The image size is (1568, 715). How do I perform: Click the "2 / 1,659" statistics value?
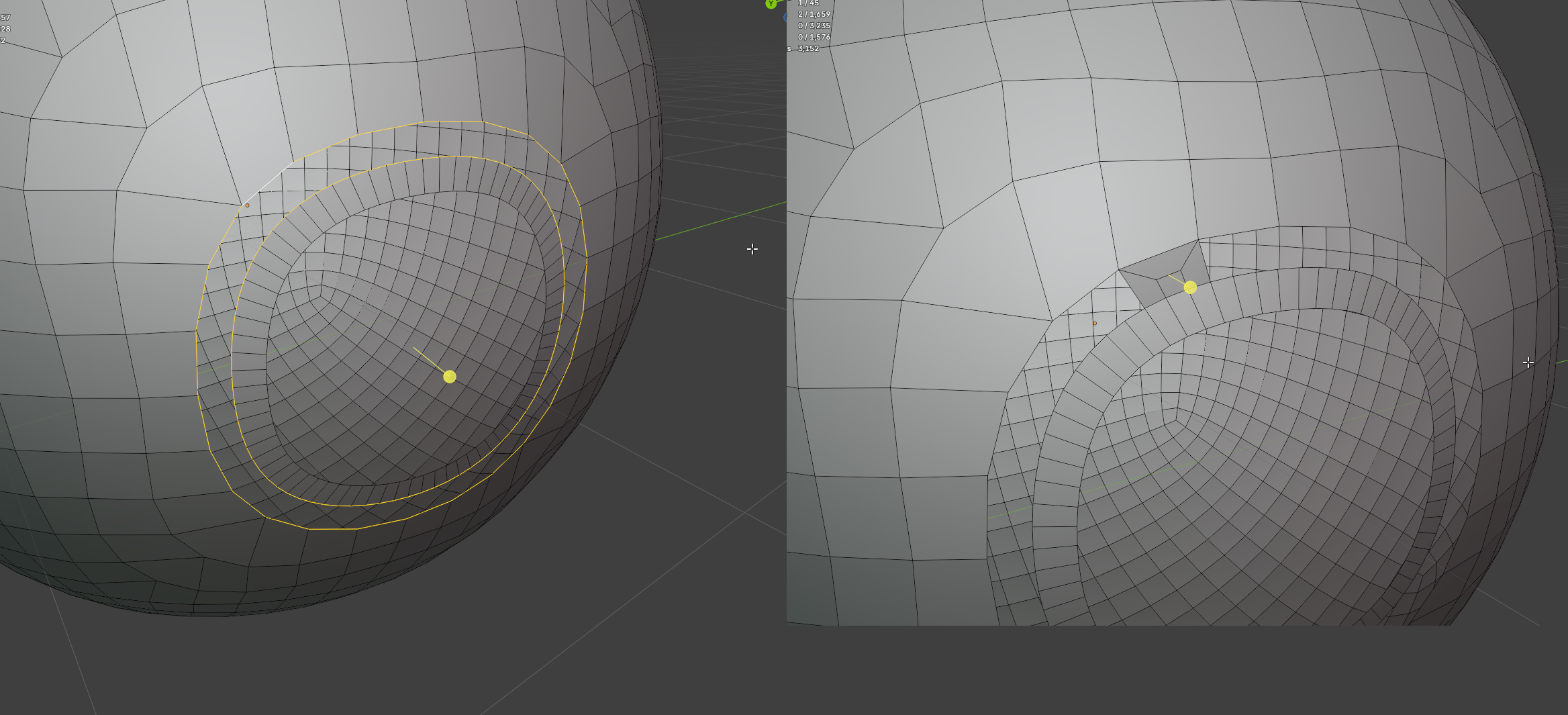814,14
